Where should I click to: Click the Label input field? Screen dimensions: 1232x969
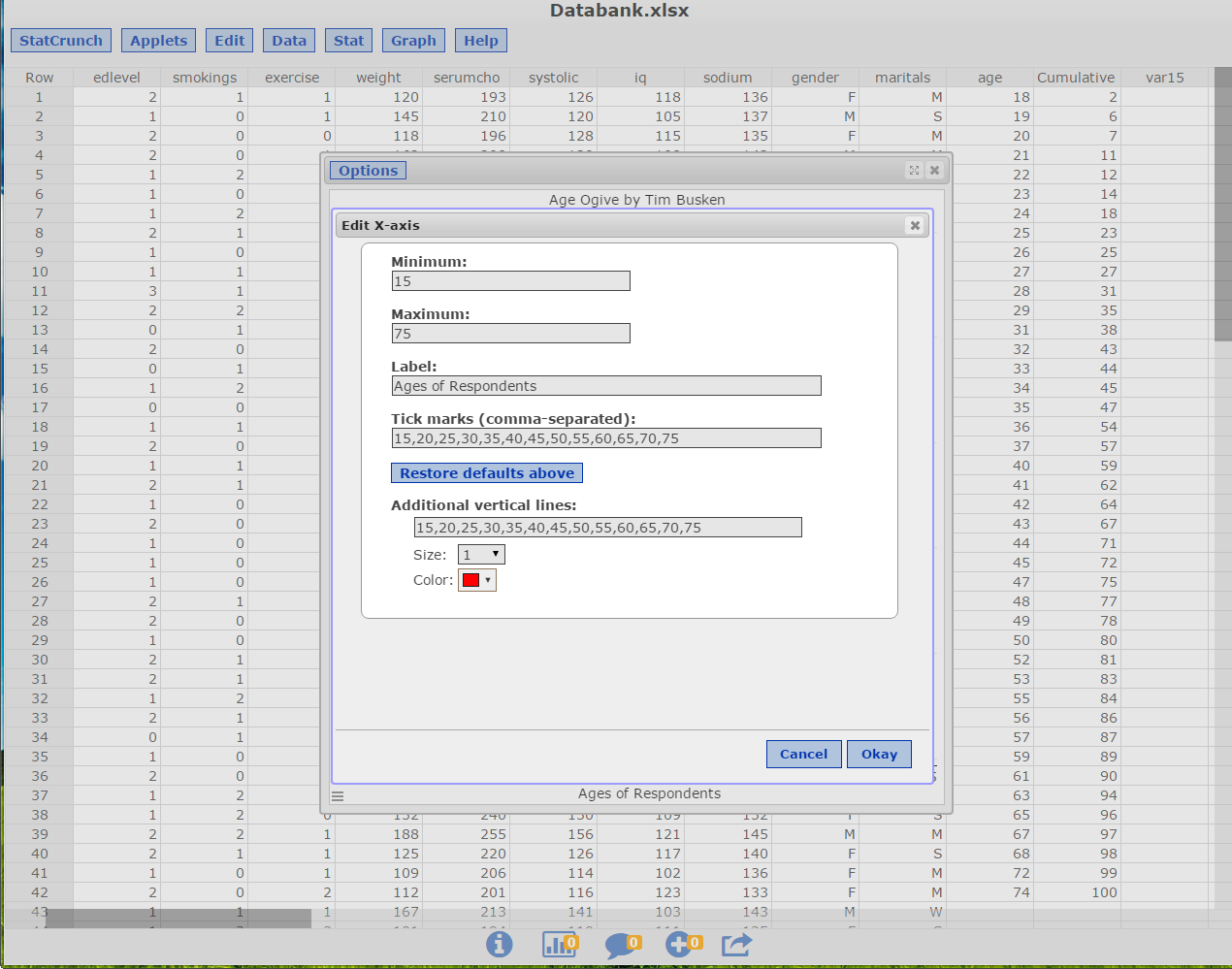[606, 386]
